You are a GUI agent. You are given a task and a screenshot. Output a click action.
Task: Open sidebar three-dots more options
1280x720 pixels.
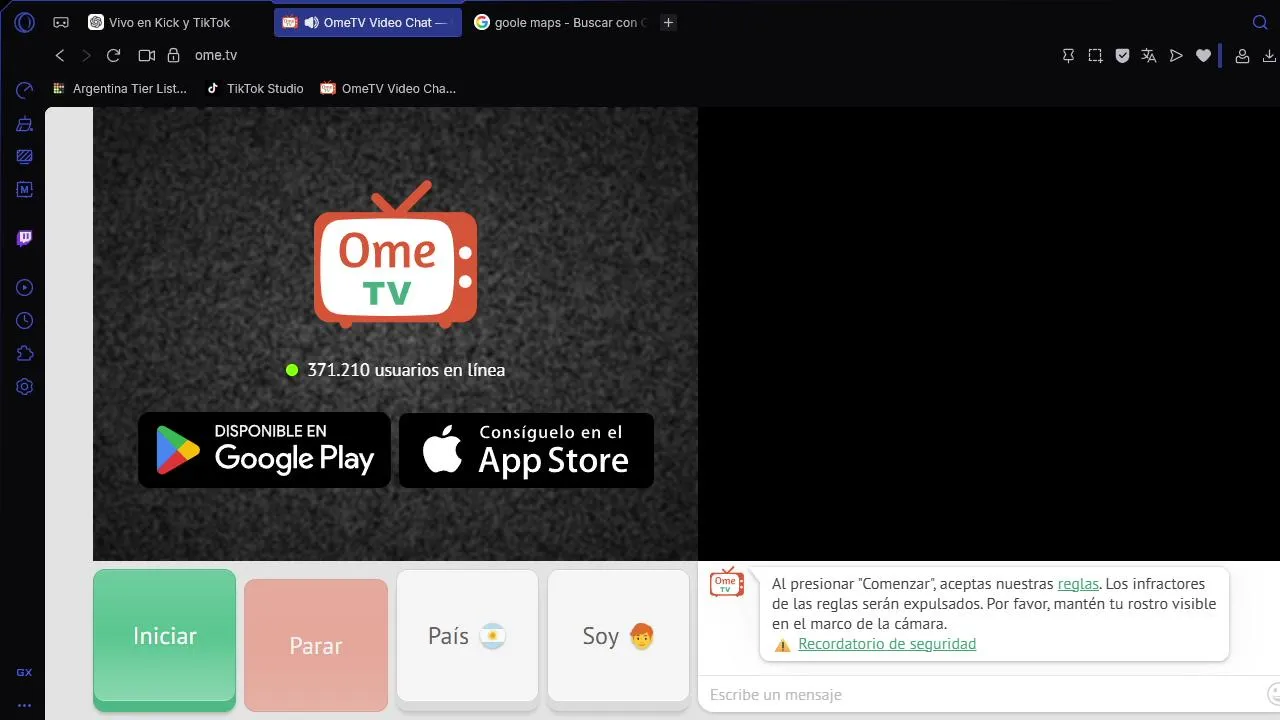[25, 705]
